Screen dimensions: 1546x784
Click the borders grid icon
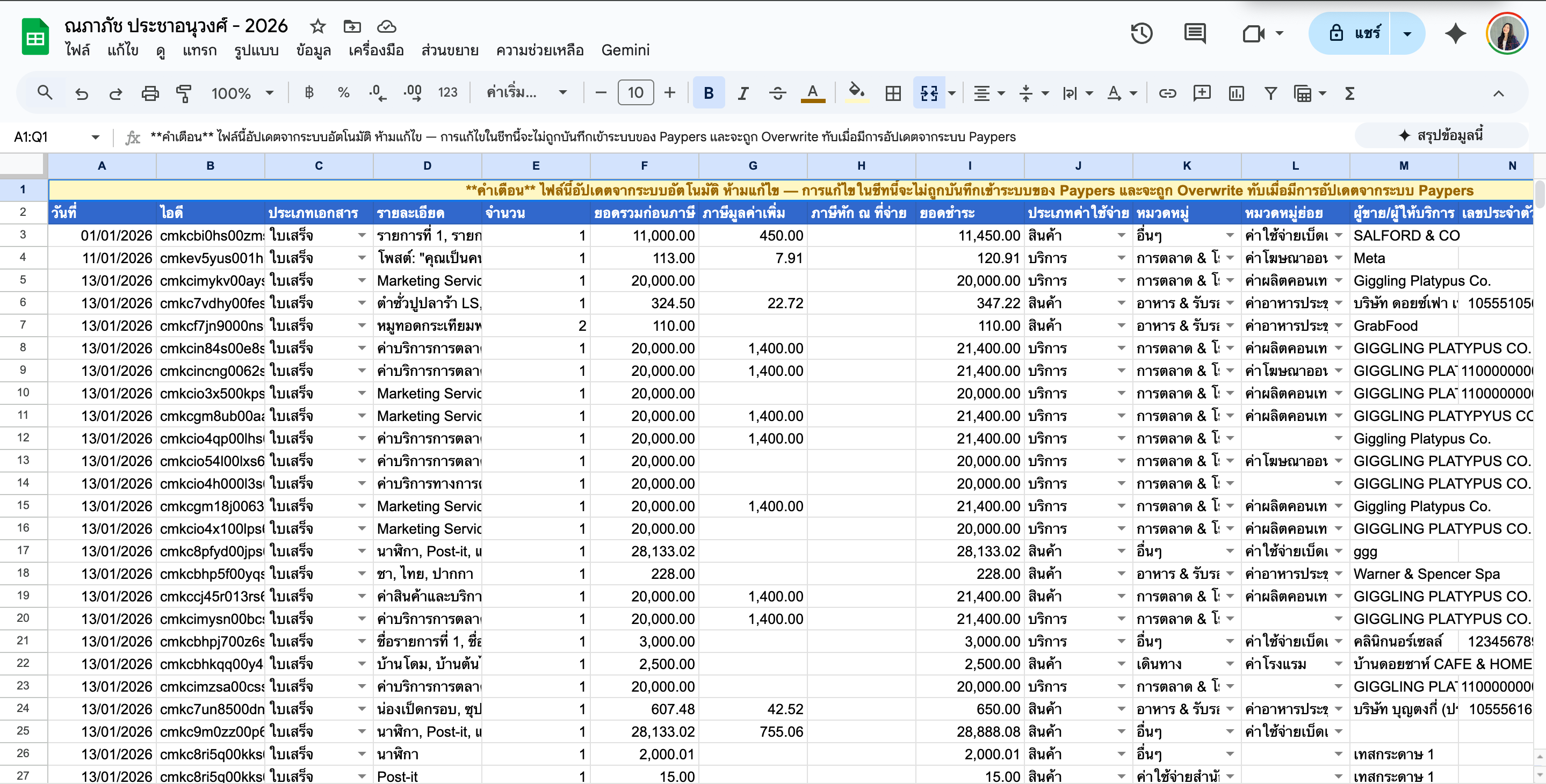click(x=893, y=93)
